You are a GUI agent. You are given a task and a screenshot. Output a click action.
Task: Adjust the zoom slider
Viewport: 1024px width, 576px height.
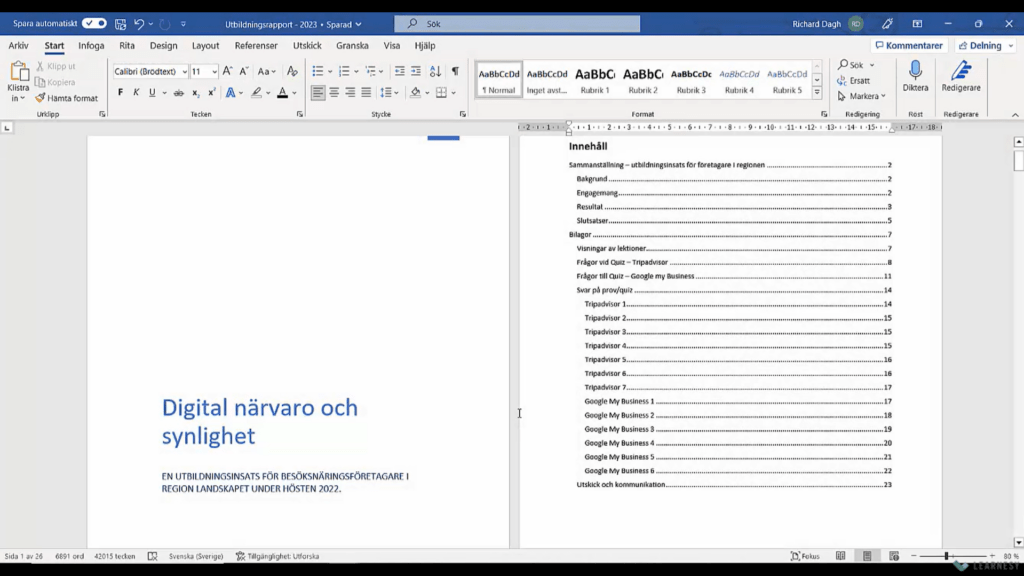[x=946, y=556]
